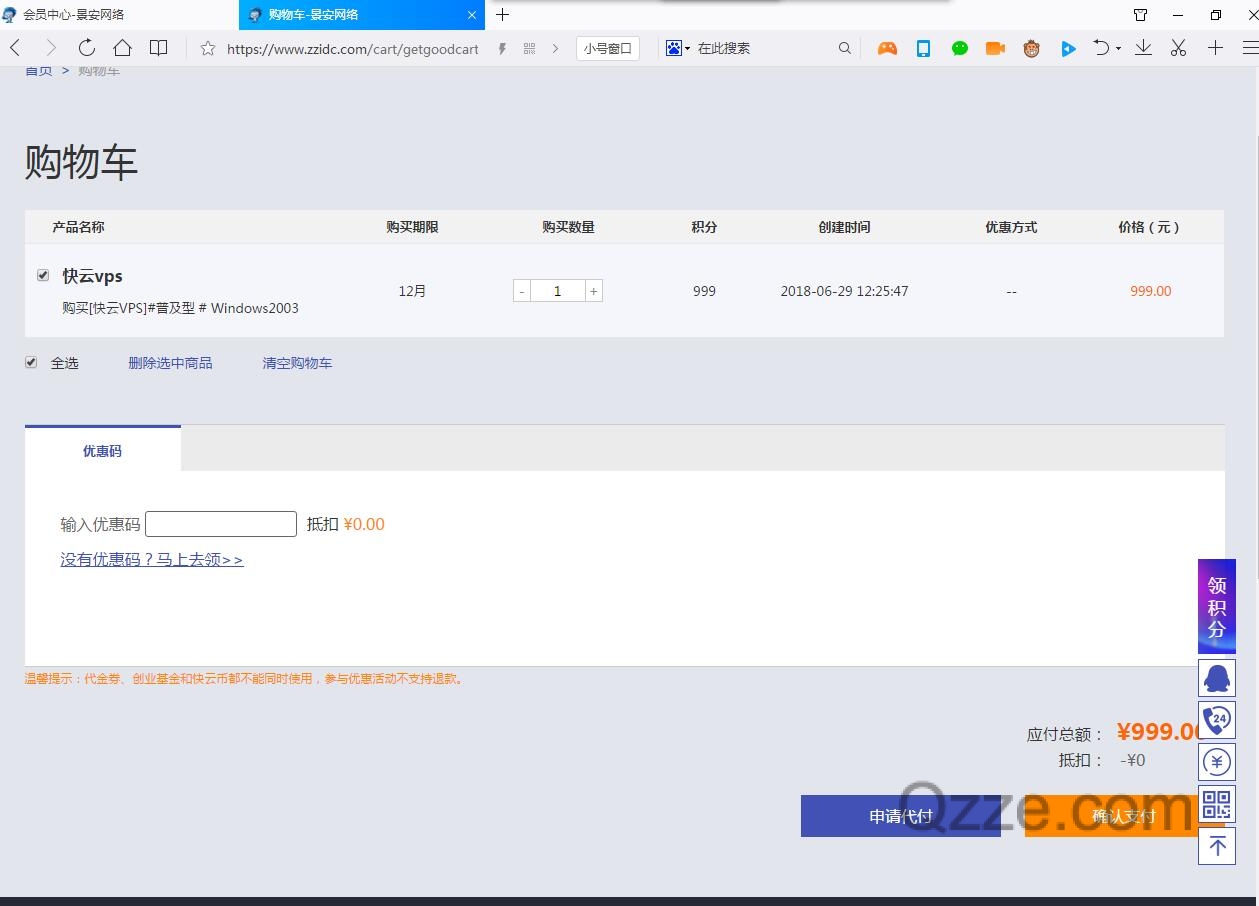
Task: Open the browser hamburger menu
Action: 1250,48
